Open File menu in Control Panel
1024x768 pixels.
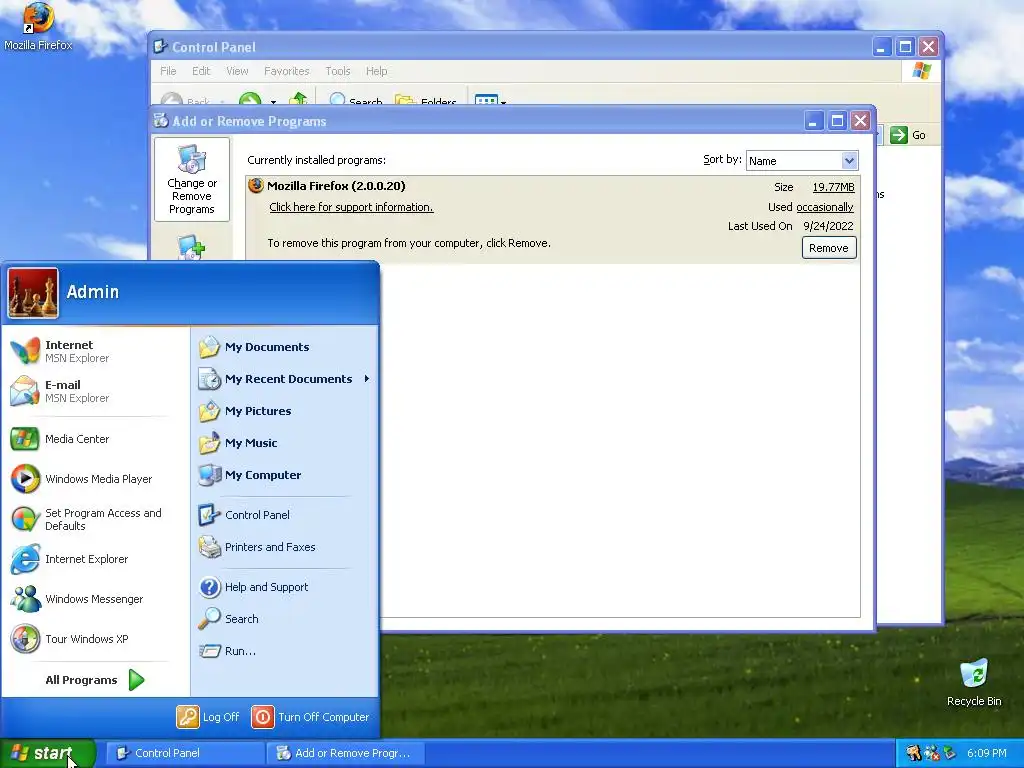pos(168,71)
